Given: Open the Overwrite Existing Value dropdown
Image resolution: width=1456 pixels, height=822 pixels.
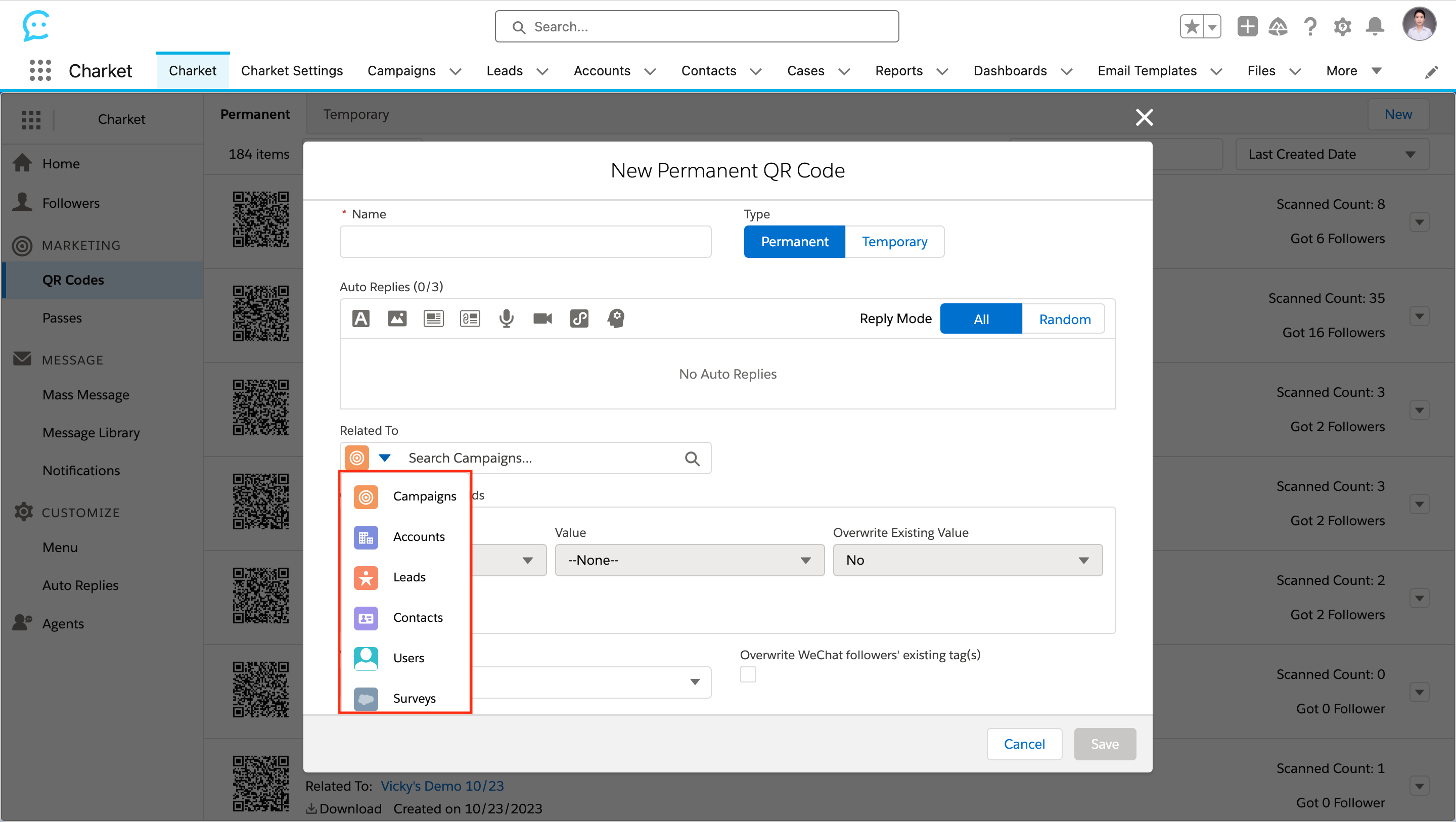Looking at the screenshot, I should (967, 560).
